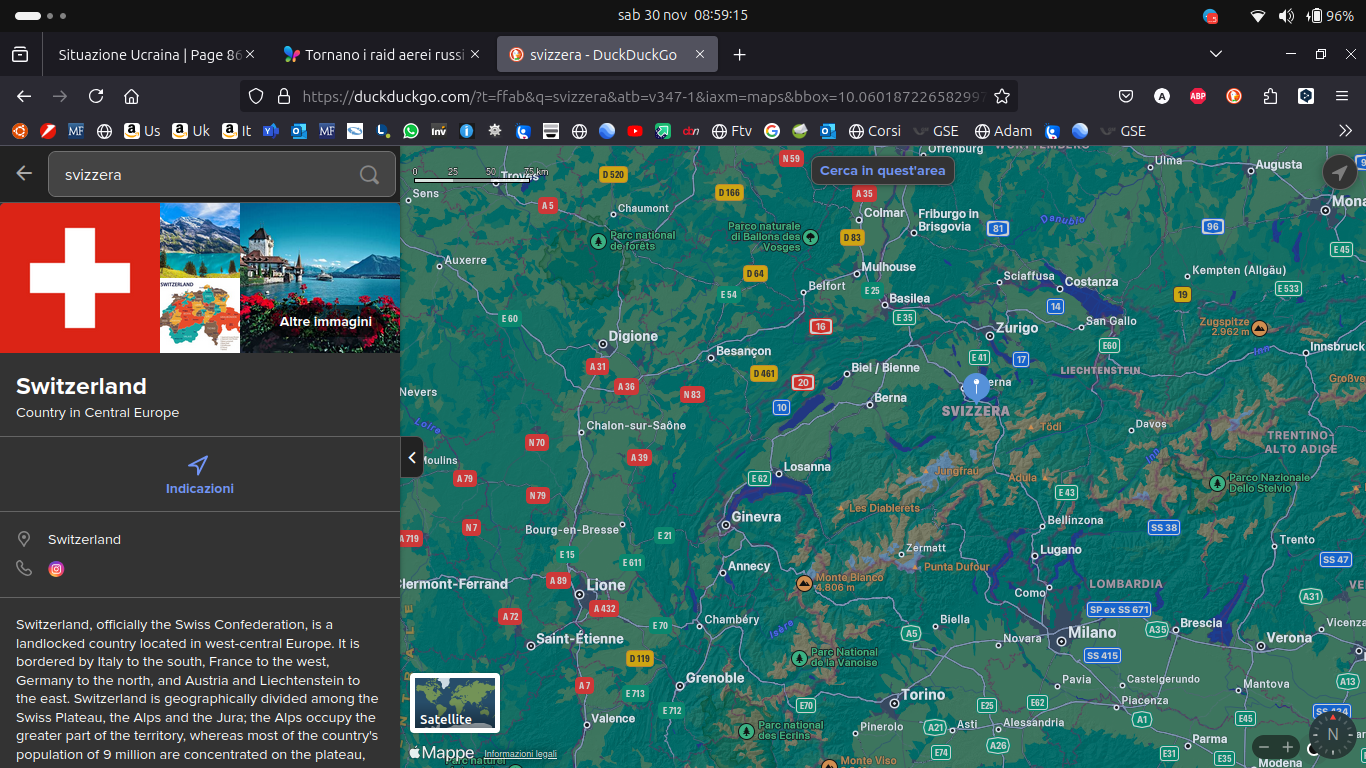Close the Tornano i raid aerei tab
Screen dimensions: 1366x768
[475, 55]
